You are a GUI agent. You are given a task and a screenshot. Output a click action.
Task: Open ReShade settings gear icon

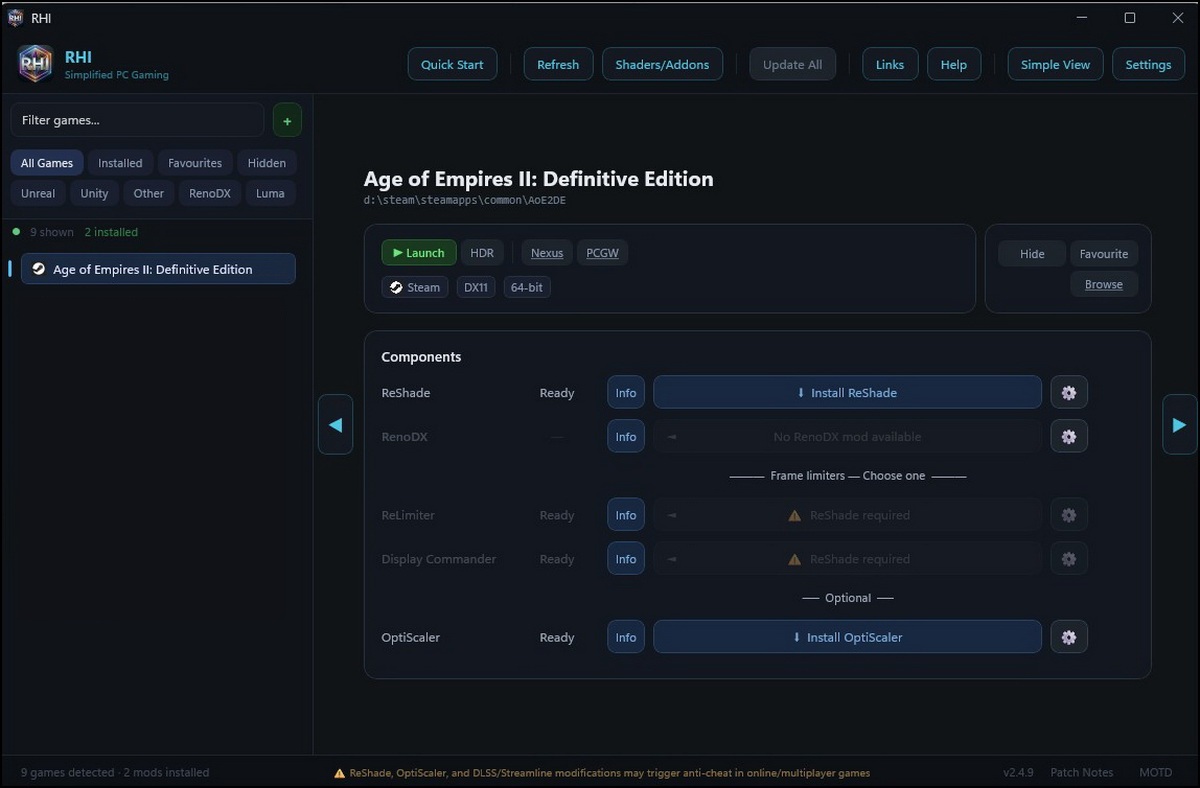tap(1069, 393)
